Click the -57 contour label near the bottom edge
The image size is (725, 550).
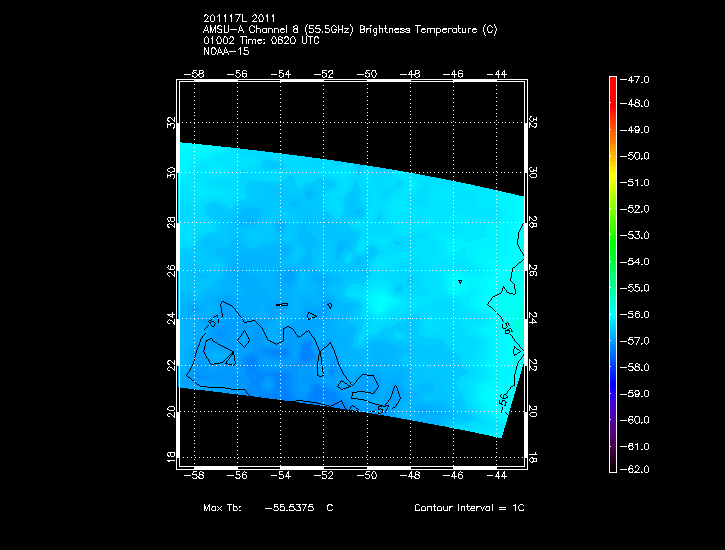coord(382,408)
